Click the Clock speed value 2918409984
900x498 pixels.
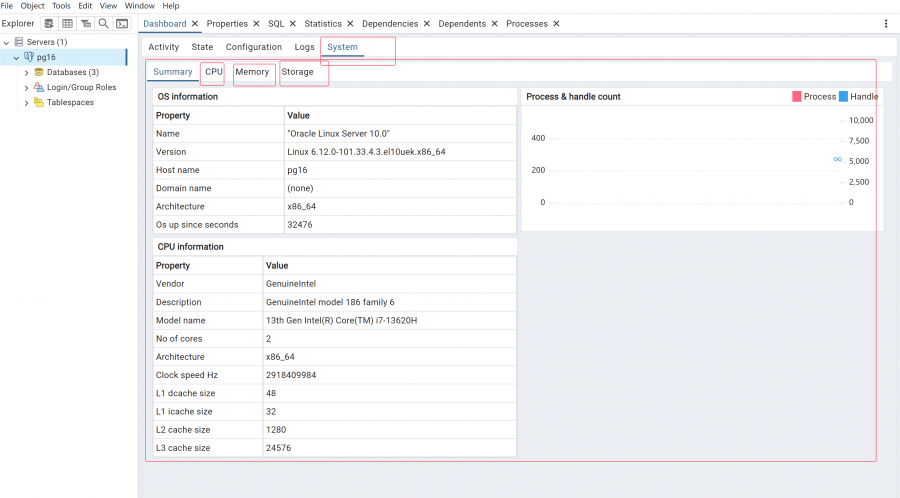pos(291,375)
